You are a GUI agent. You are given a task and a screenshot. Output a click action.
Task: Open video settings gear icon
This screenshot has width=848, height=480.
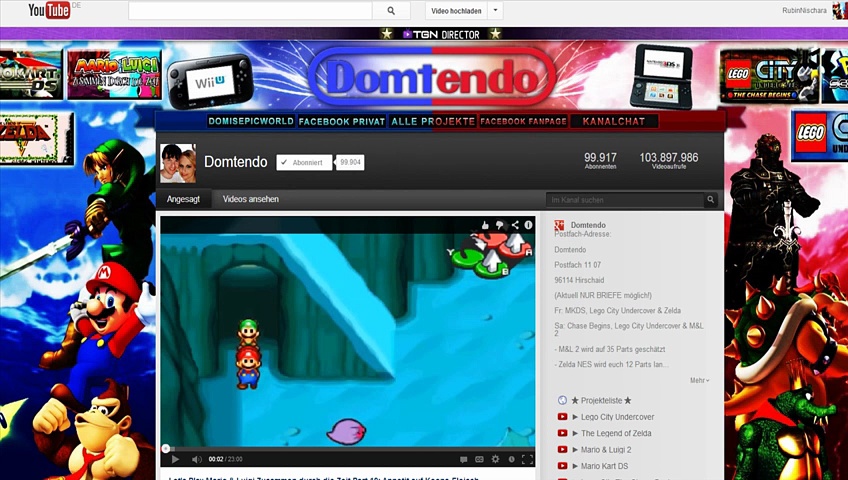pyautogui.click(x=495, y=459)
